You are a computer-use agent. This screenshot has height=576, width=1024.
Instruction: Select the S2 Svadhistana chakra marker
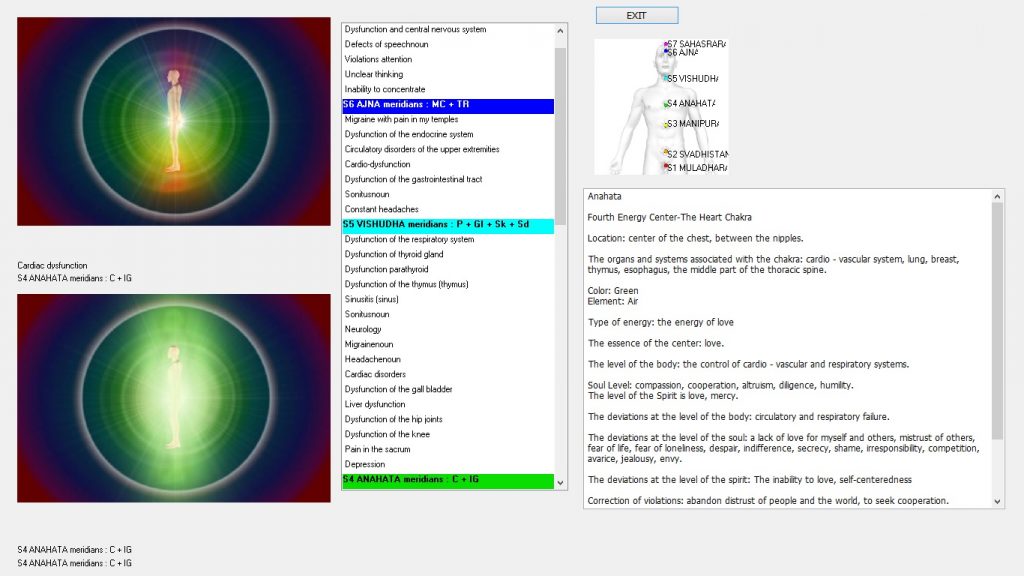[666, 154]
